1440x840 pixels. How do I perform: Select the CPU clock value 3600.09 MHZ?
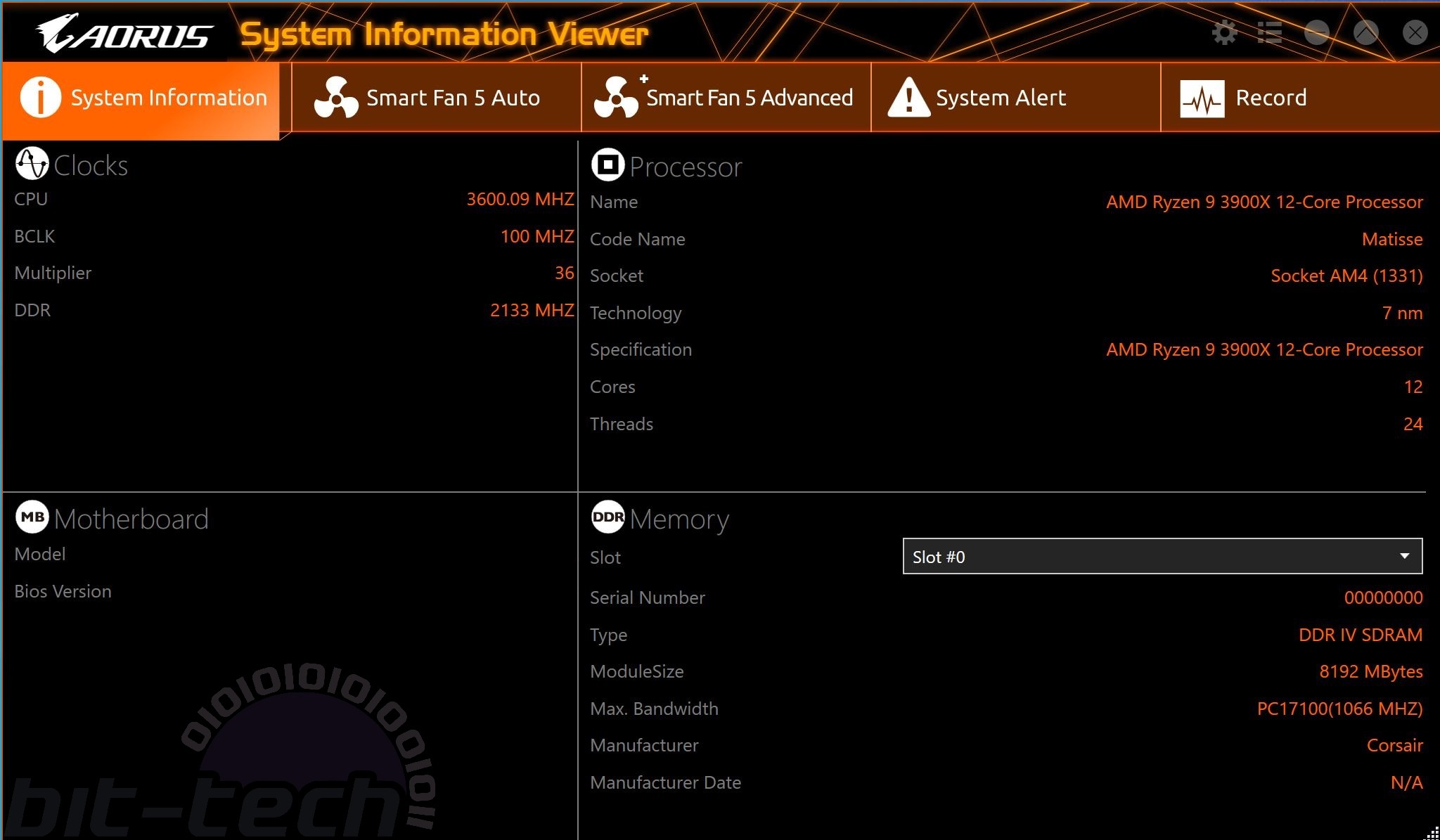tap(520, 199)
